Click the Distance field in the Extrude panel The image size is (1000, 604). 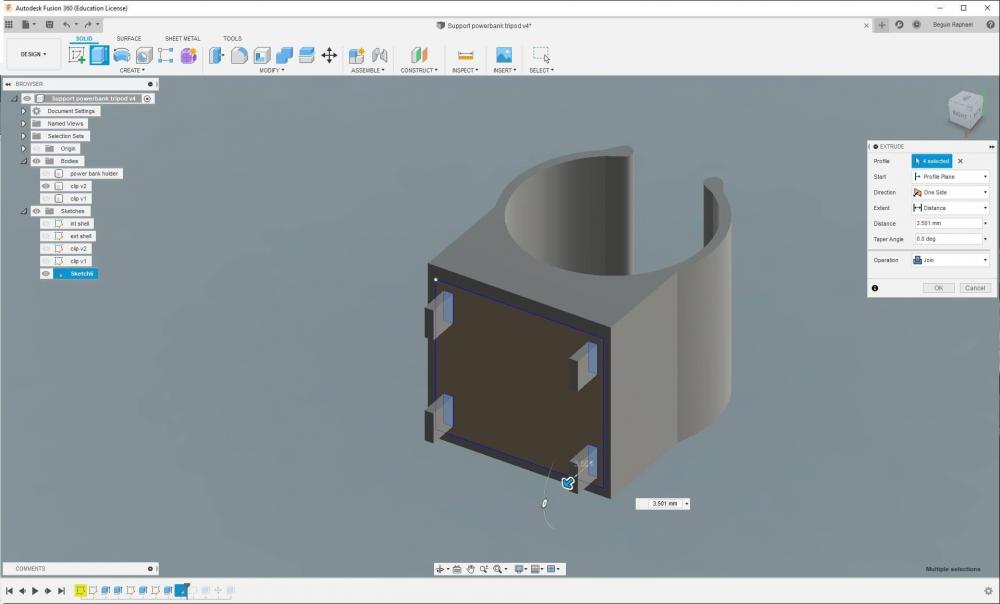945,223
